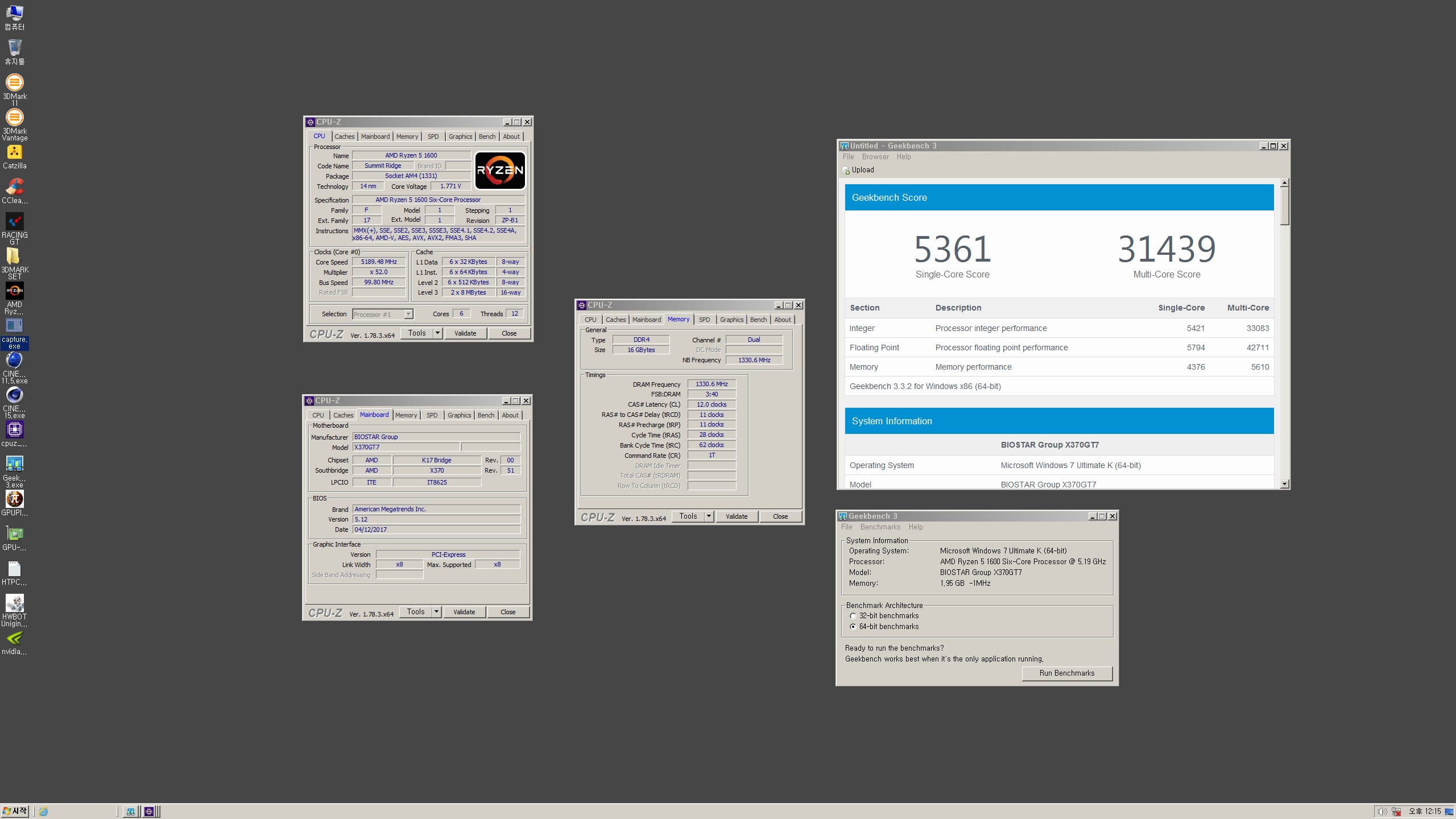Click CAS# Latency value 12.0 clocks
This screenshot has width=1456, height=819.
pos(712,405)
